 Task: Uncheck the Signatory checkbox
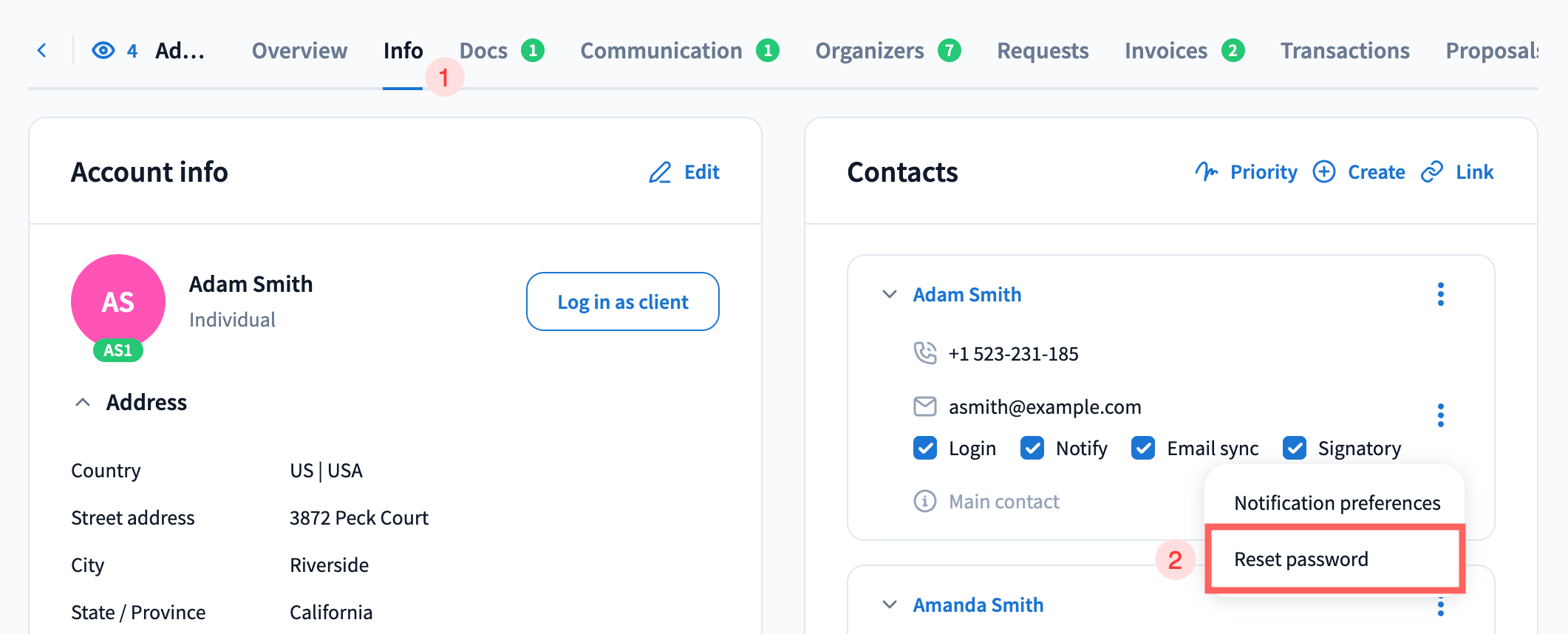point(1295,448)
